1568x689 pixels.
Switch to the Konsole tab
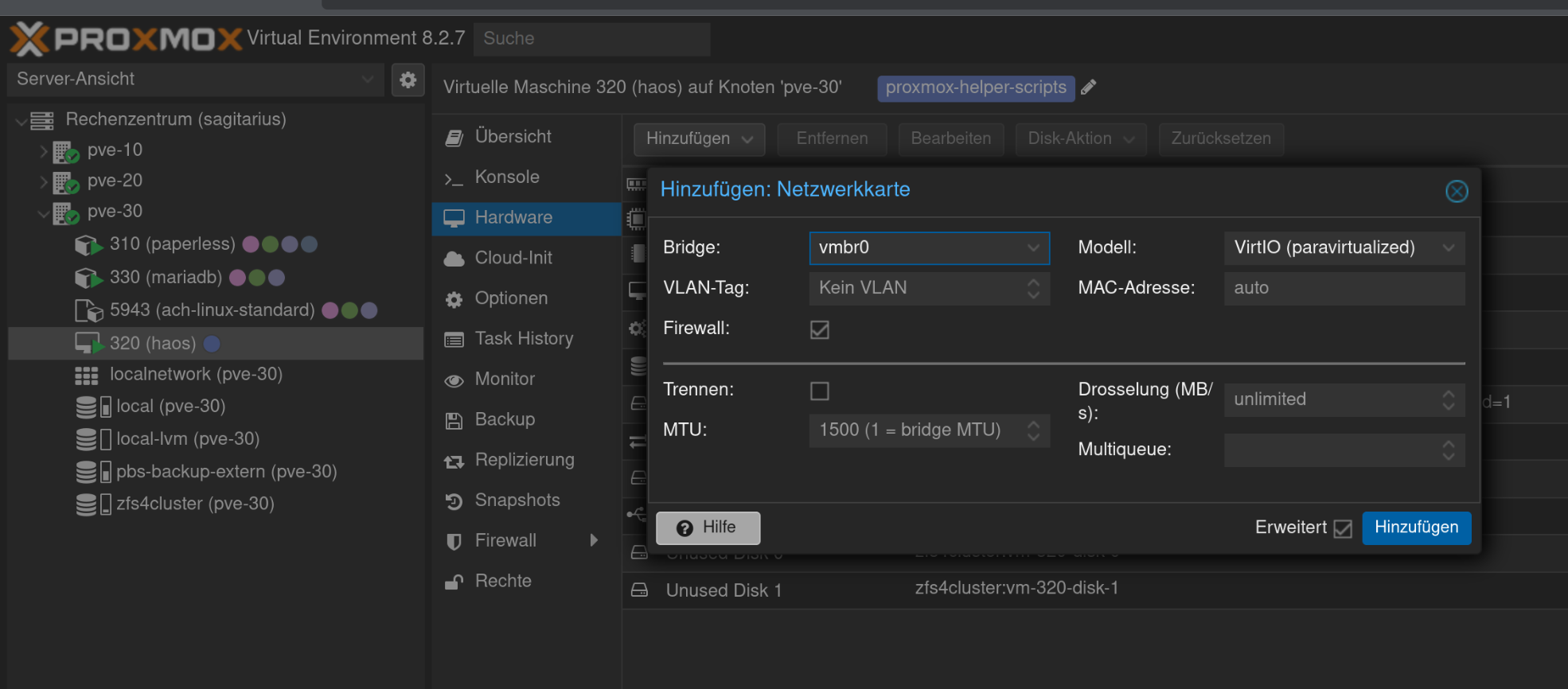pyautogui.click(x=527, y=177)
